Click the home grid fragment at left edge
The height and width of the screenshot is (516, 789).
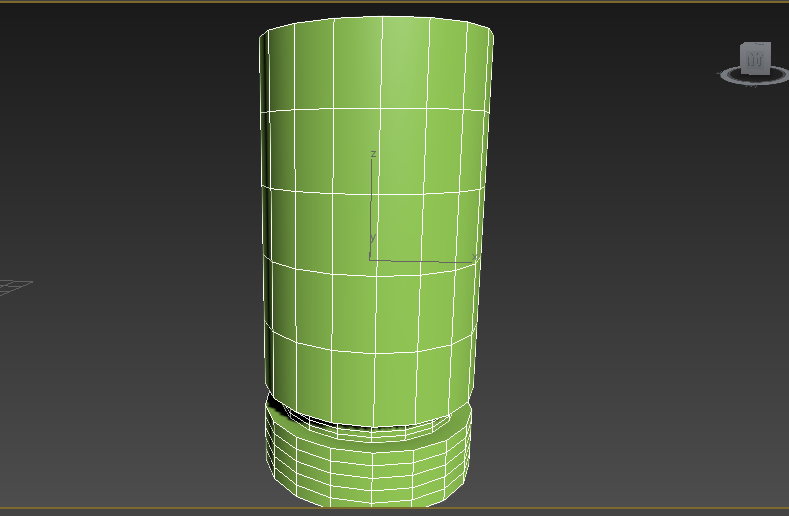pyautogui.click(x=14, y=287)
